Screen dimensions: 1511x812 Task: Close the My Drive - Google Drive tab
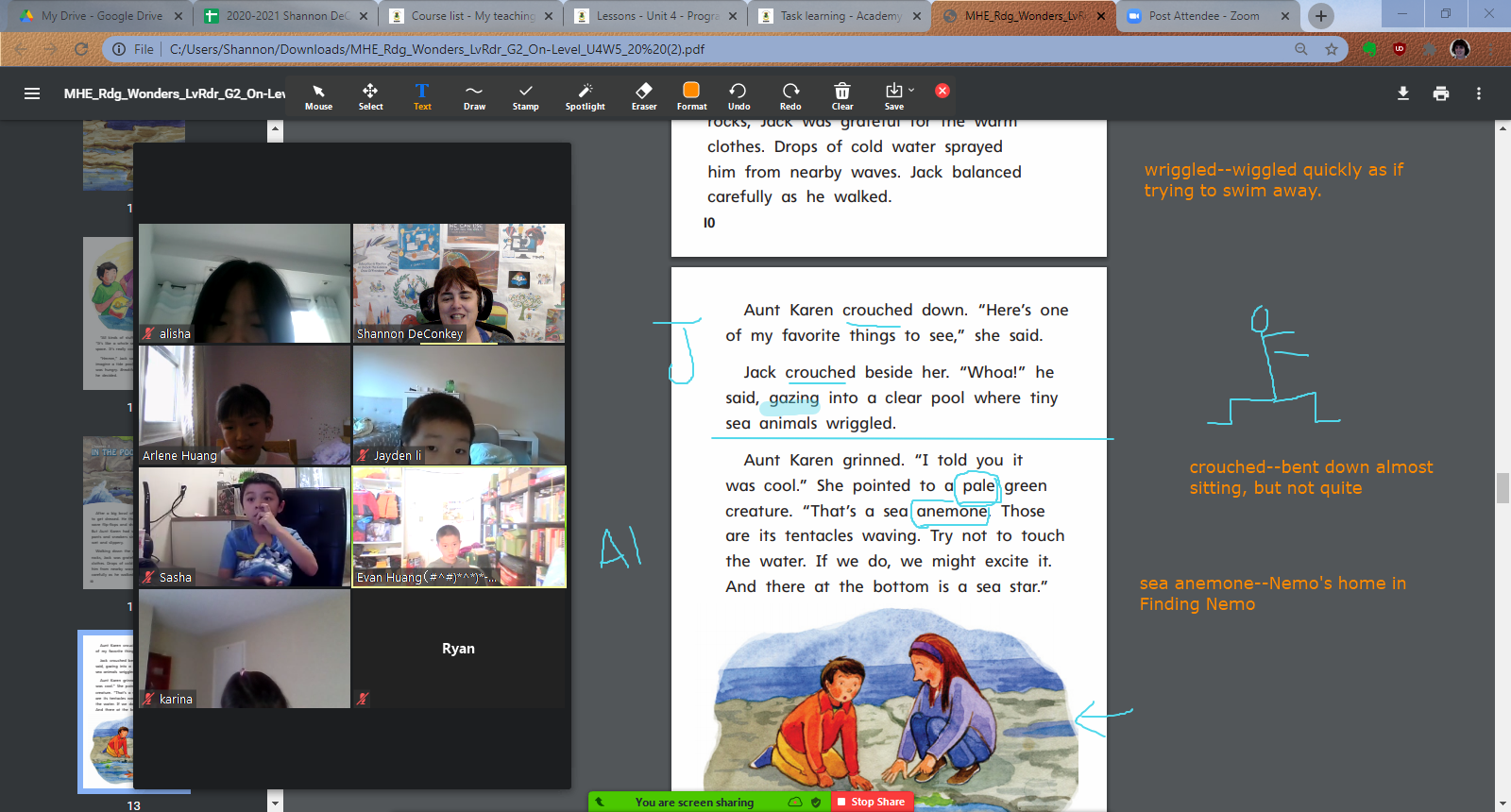[x=178, y=16]
